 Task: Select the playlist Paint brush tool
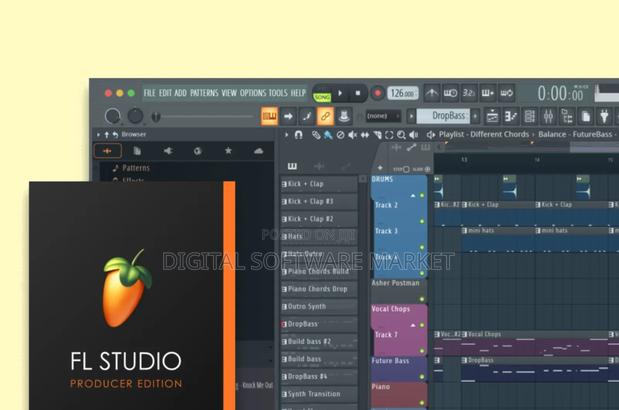(x=328, y=135)
